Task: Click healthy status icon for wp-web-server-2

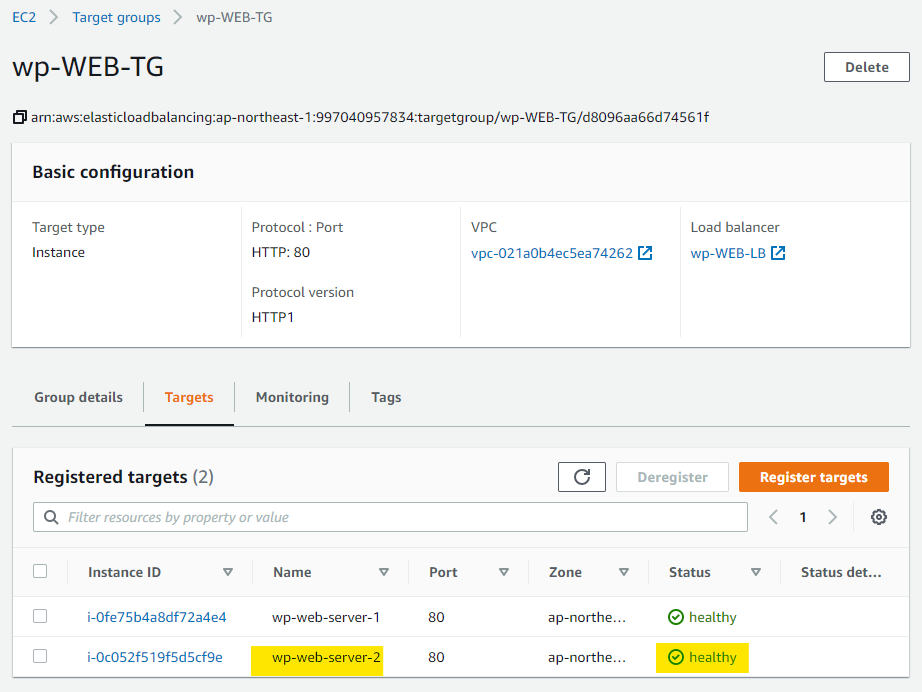Action: (676, 657)
